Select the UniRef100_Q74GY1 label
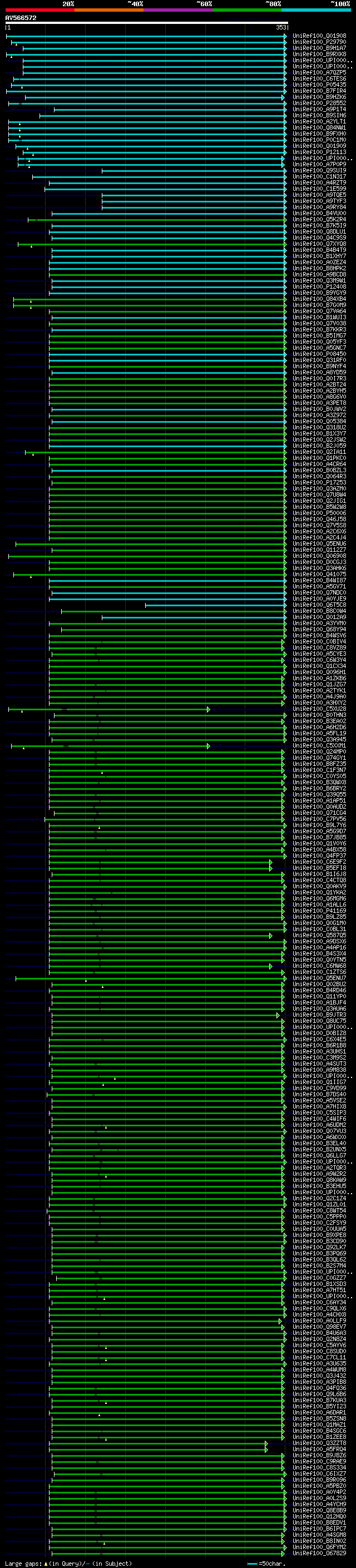Image resolution: width=356 pixels, height=1568 pixels. 319,758
